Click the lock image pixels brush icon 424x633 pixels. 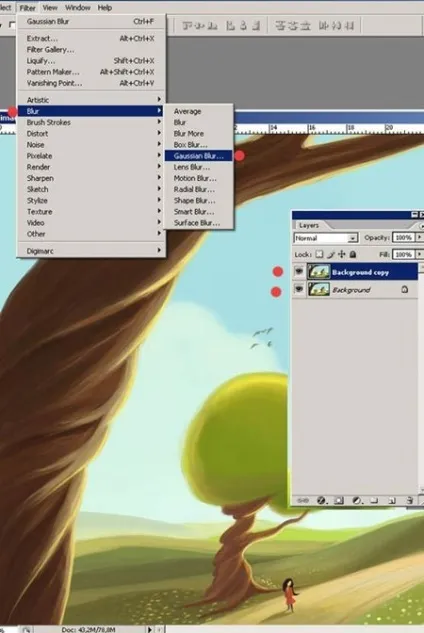[331, 254]
